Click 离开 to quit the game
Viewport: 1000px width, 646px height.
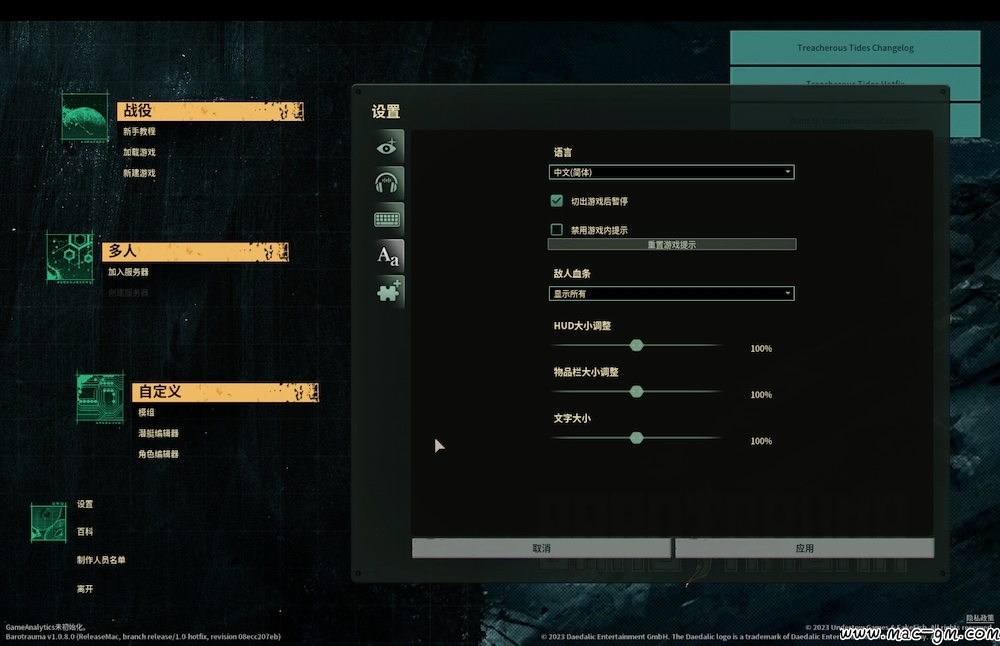tap(85, 589)
